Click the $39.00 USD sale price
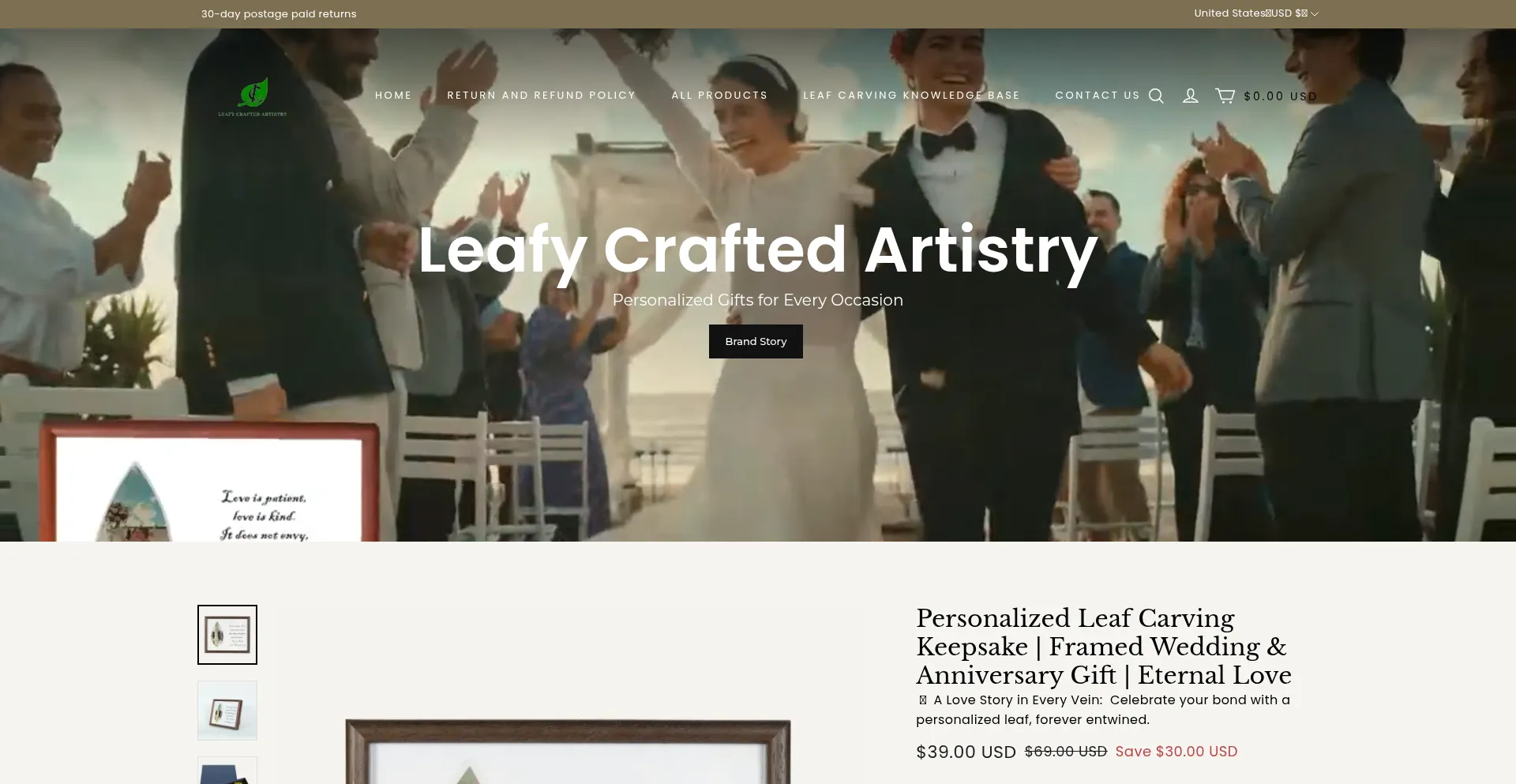The image size is (1516, 784). pyautogui.click(x=966, y=752)
